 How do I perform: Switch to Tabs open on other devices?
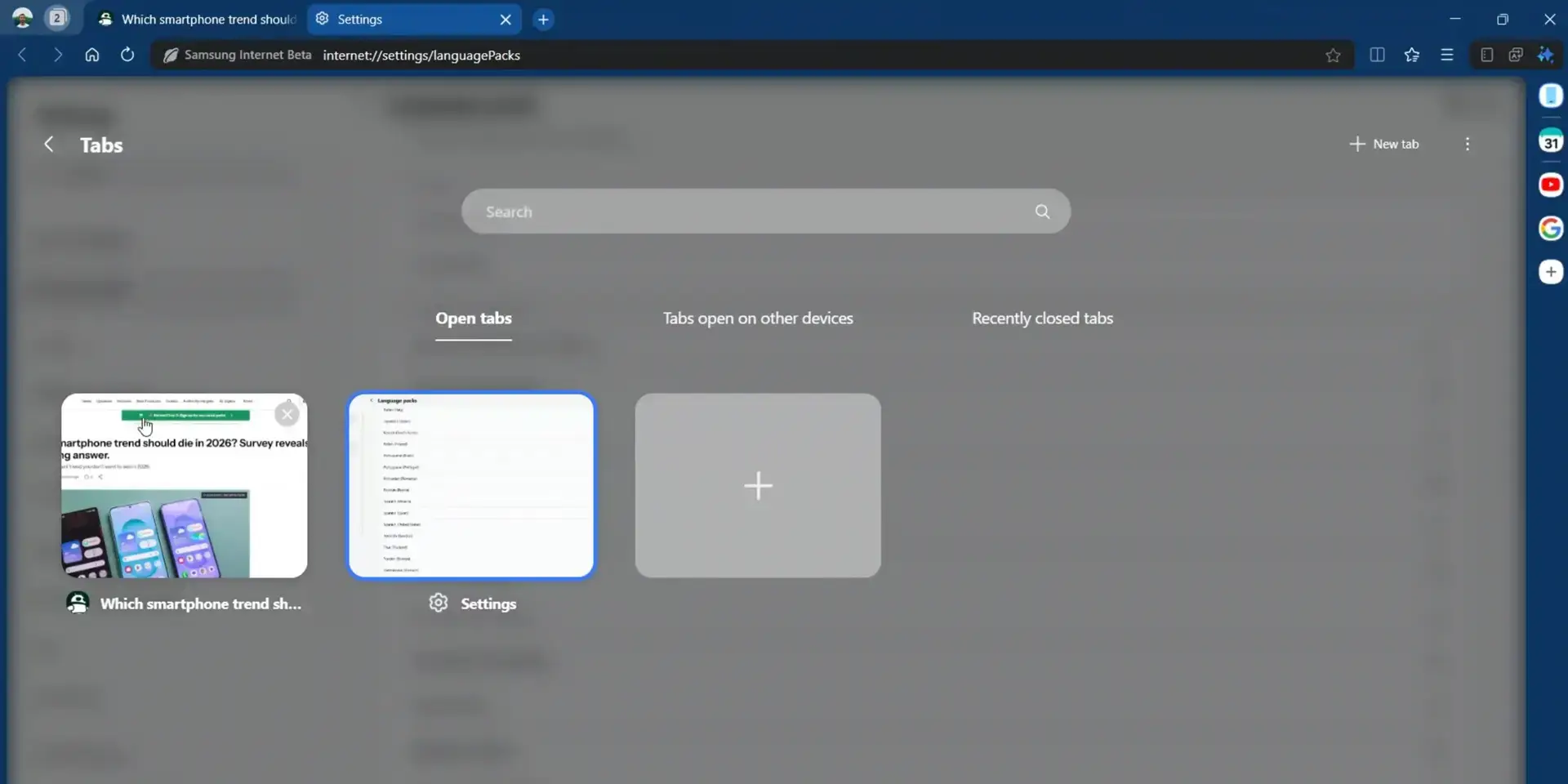tap(758, 318)
